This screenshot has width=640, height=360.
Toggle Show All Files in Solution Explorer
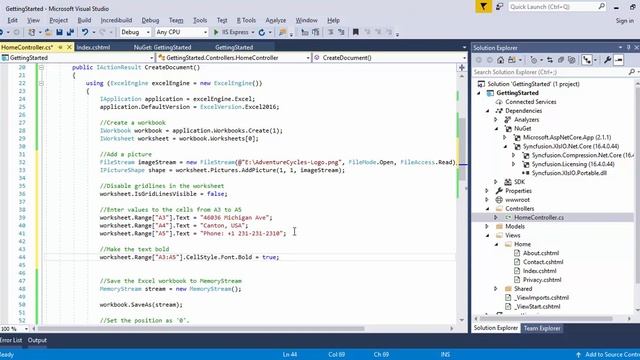pyautogui.click(x=571, y=60)
